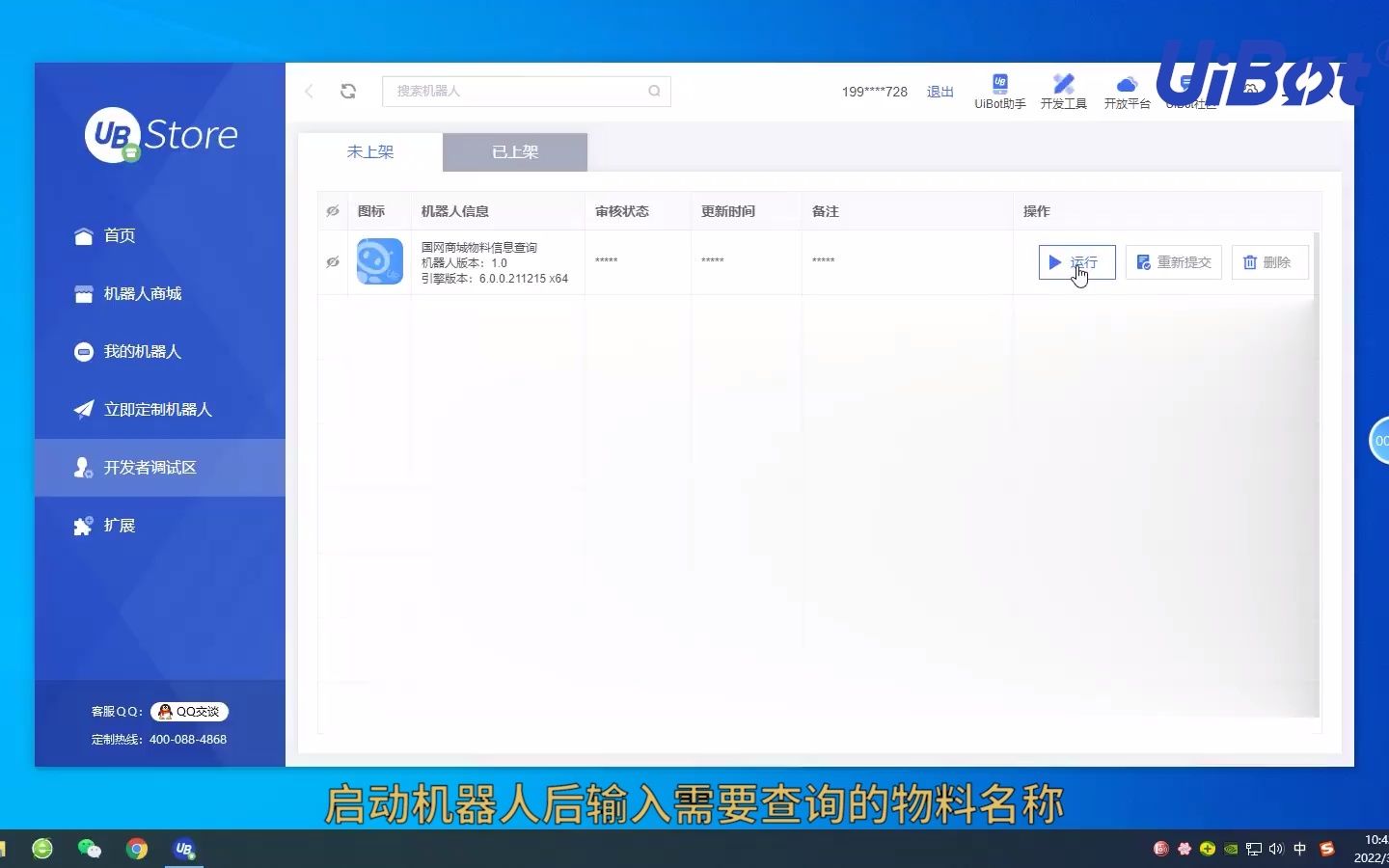Click the 退出 logout link
This screenshot has height=868, width=1389.
(x=940, y=92)
